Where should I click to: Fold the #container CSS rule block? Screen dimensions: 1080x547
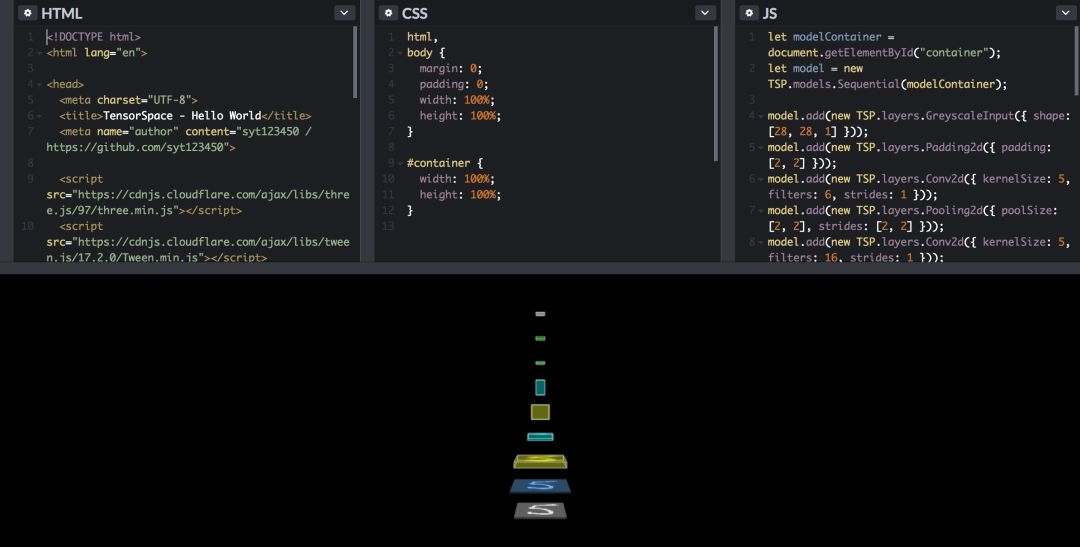(x=400, y=163)
